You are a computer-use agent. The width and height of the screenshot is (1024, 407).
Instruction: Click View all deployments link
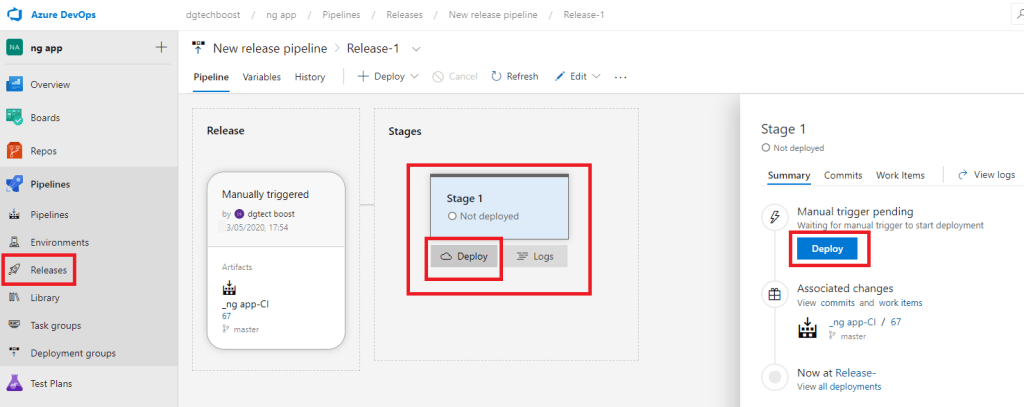pos(848,387)
